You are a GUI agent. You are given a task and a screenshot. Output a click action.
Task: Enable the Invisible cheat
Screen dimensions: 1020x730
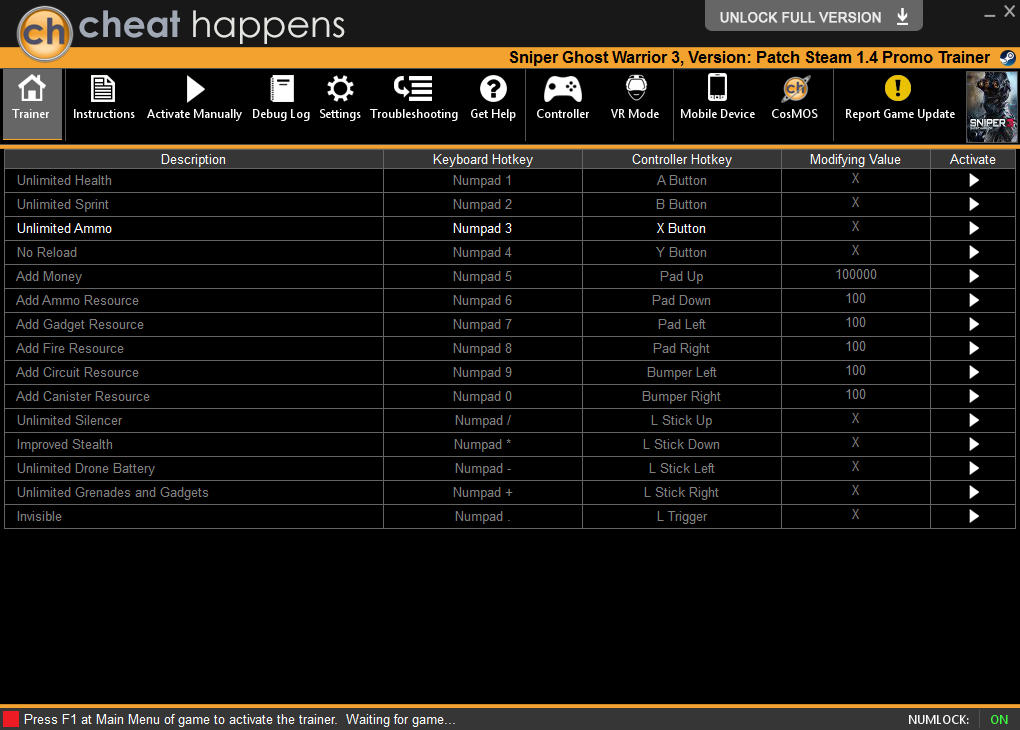973,517
